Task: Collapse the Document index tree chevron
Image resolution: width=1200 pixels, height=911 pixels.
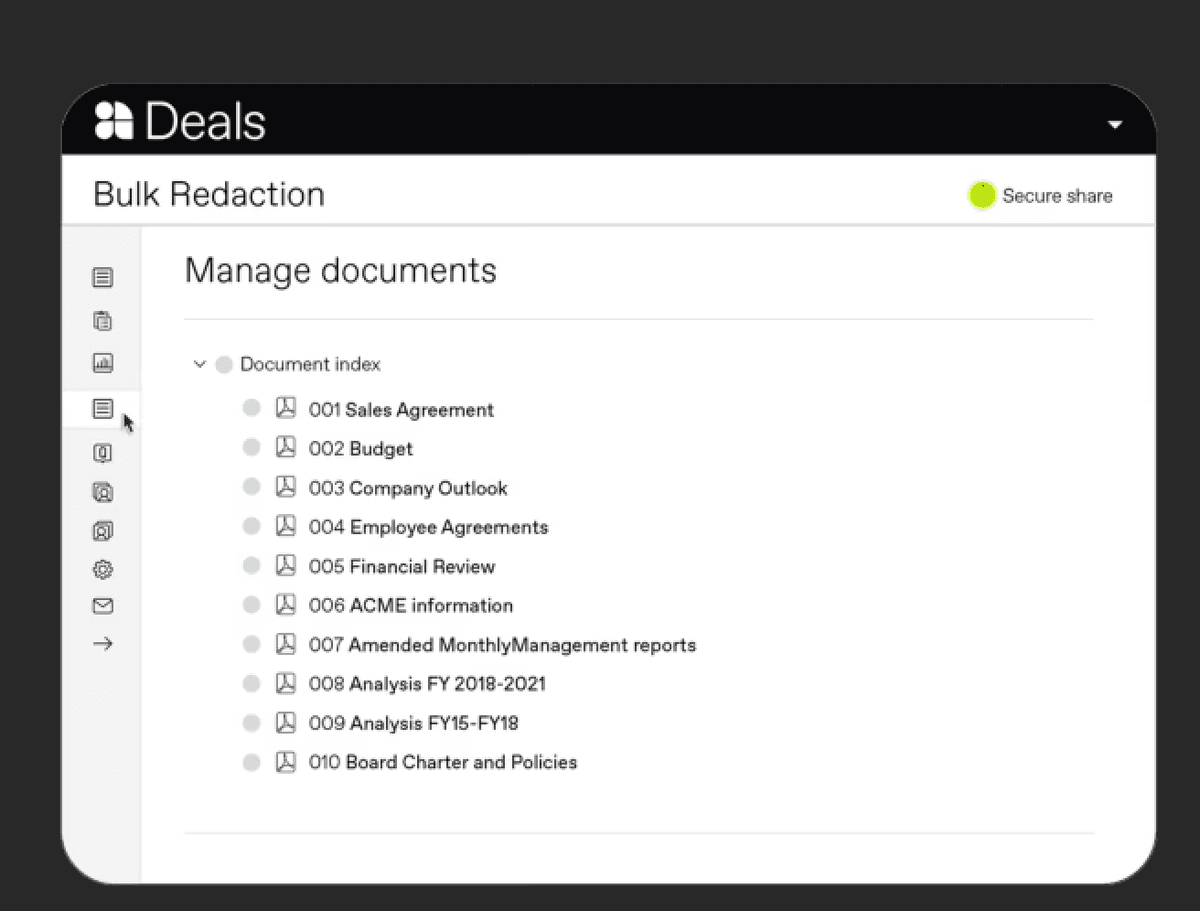Action: click(199, 365)
